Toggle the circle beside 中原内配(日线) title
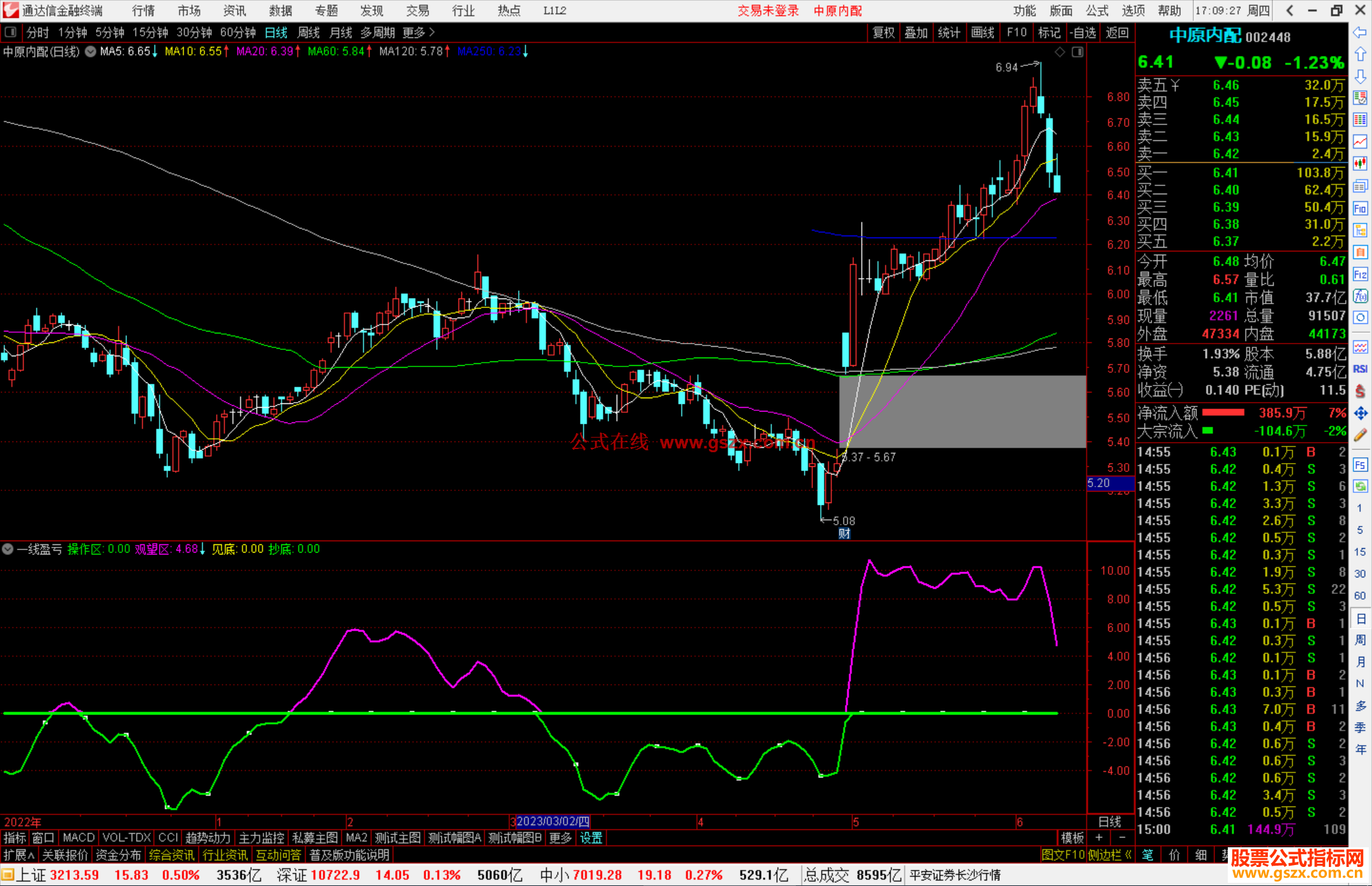Viewport: 1372px width, 886px height. [90, 51]
